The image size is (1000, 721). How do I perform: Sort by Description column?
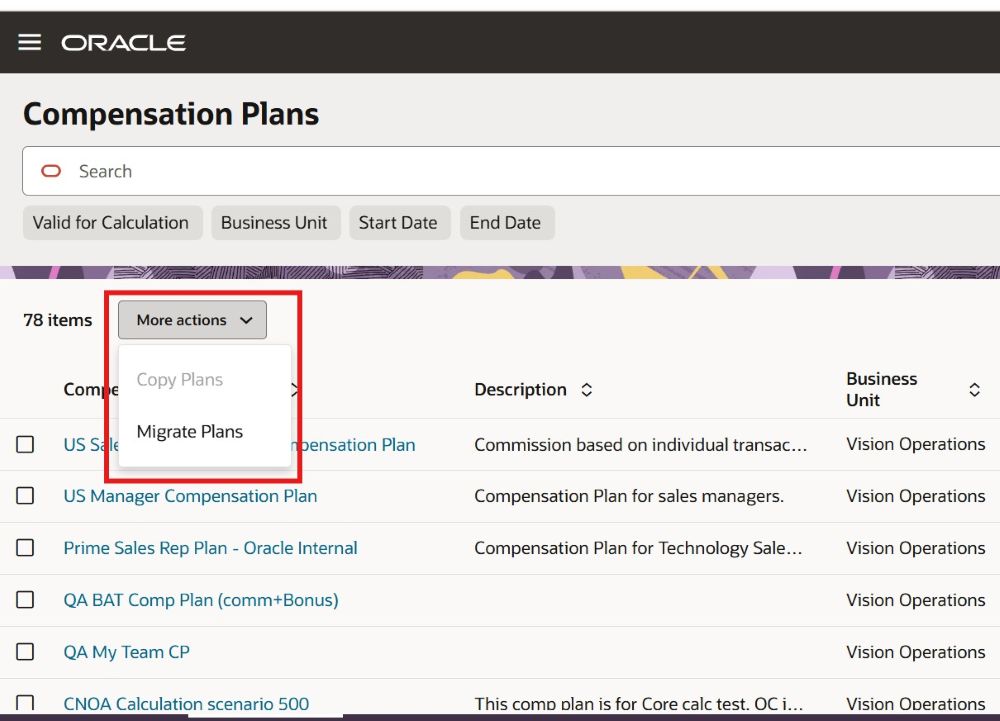click(x=587, y=390)
